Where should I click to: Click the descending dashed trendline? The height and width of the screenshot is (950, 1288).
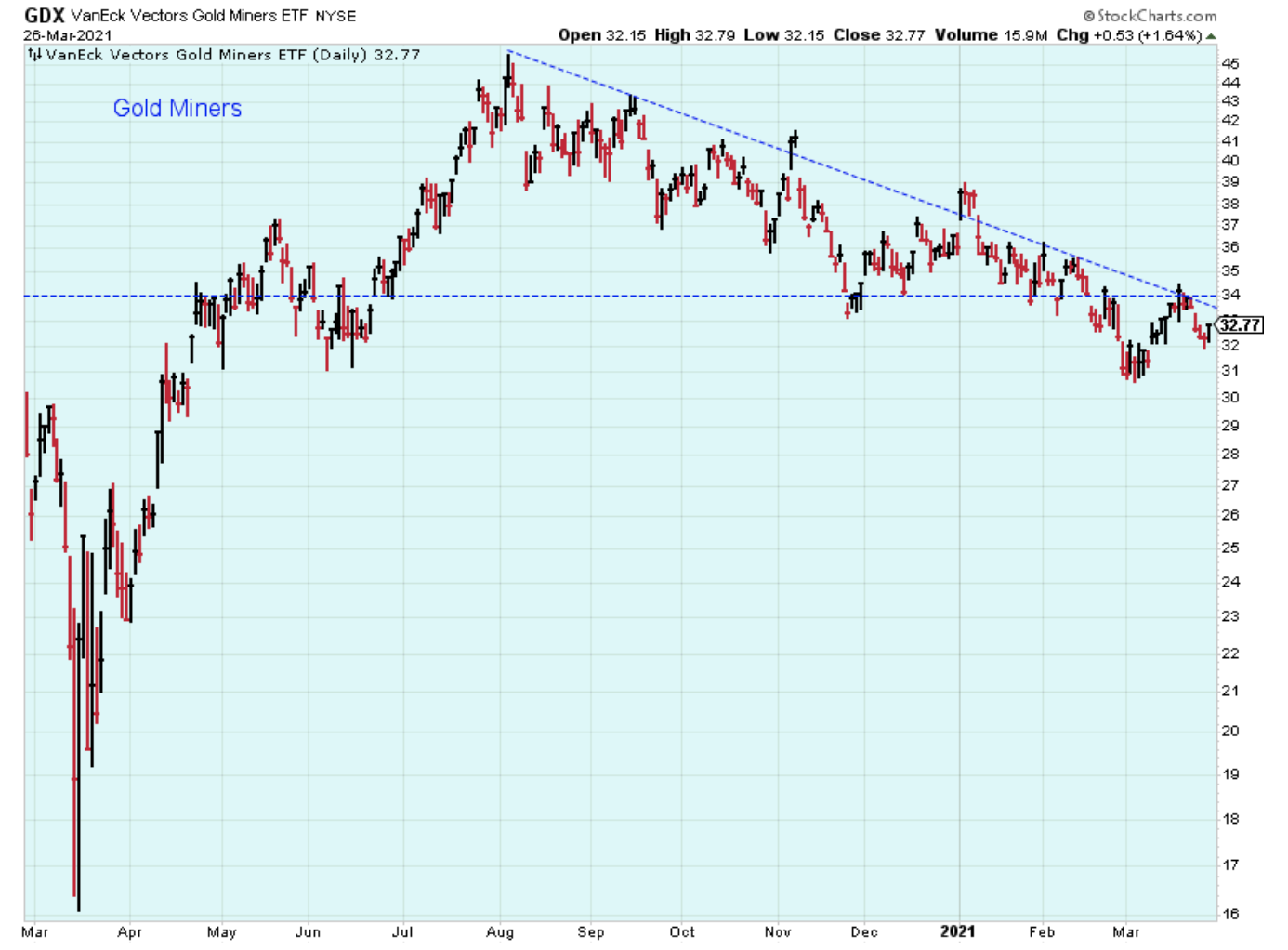[x=864, y=179]
